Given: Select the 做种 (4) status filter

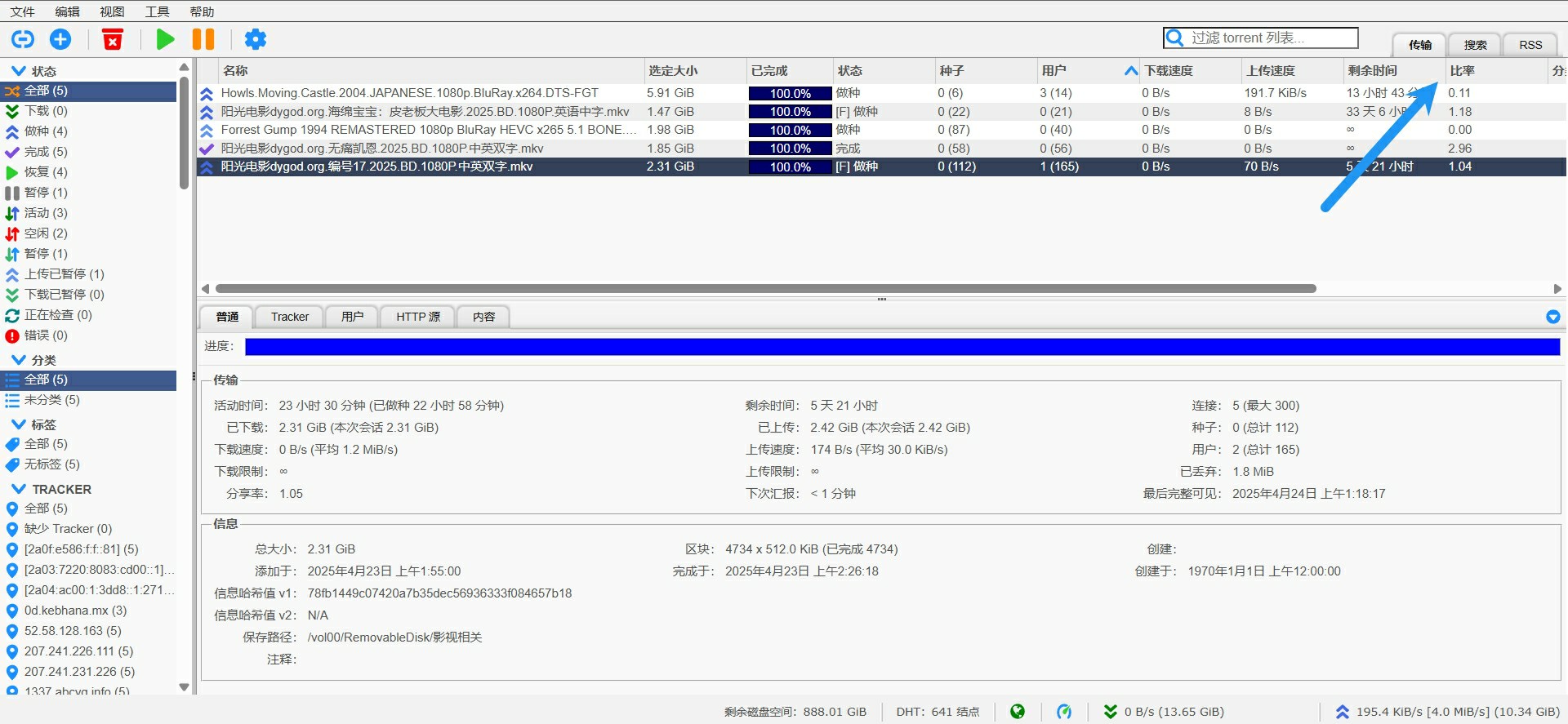Looking at the screenshot, I should (46, 131).
